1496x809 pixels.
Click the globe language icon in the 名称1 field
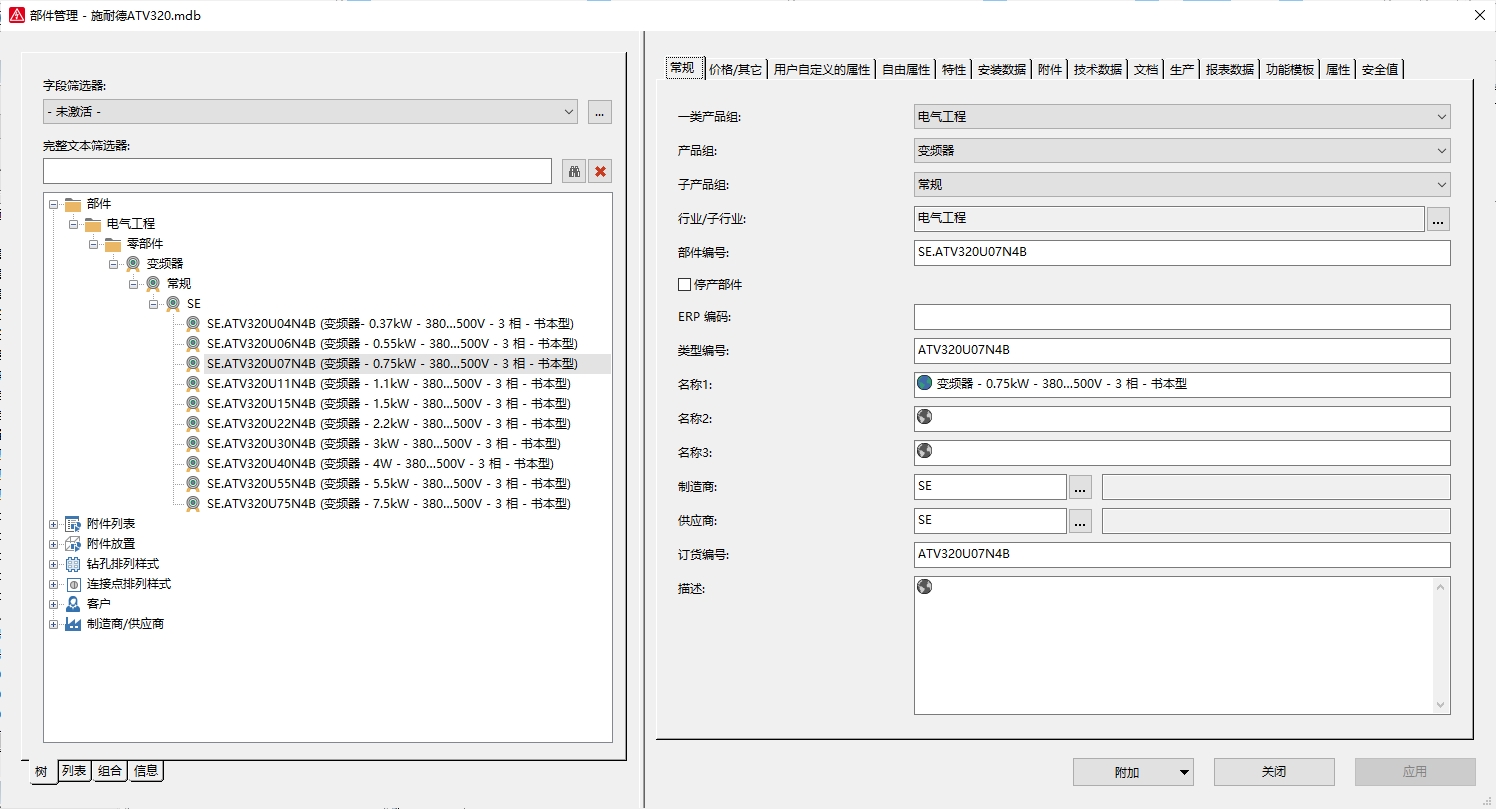tap(924, 383)
